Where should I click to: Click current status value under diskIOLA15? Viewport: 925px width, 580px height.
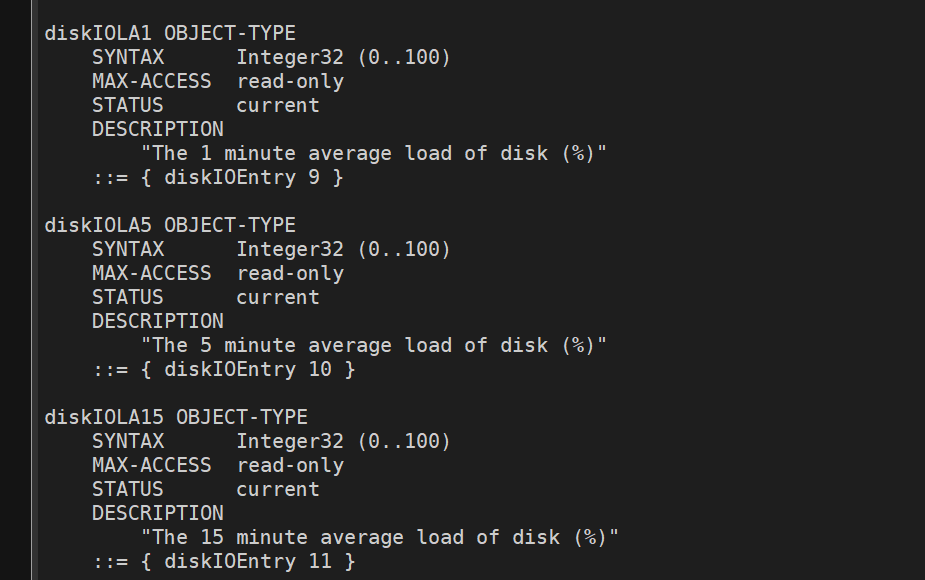(278, 489)
